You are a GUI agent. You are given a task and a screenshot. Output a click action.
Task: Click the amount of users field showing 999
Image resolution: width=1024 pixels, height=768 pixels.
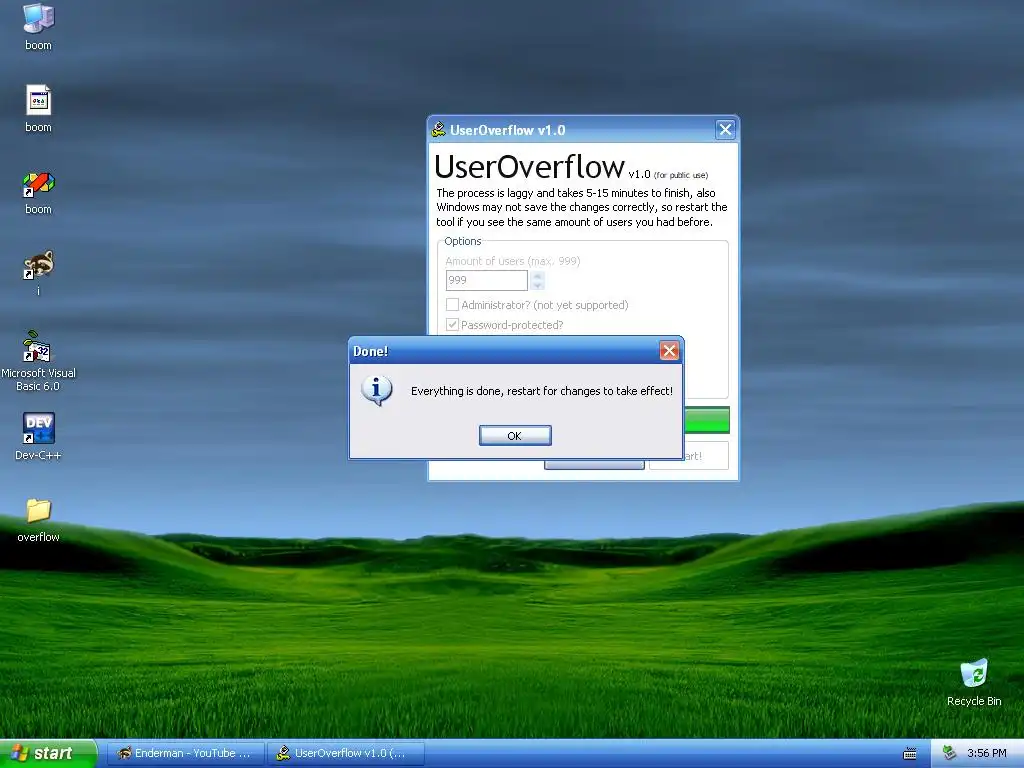coord(487,280)
